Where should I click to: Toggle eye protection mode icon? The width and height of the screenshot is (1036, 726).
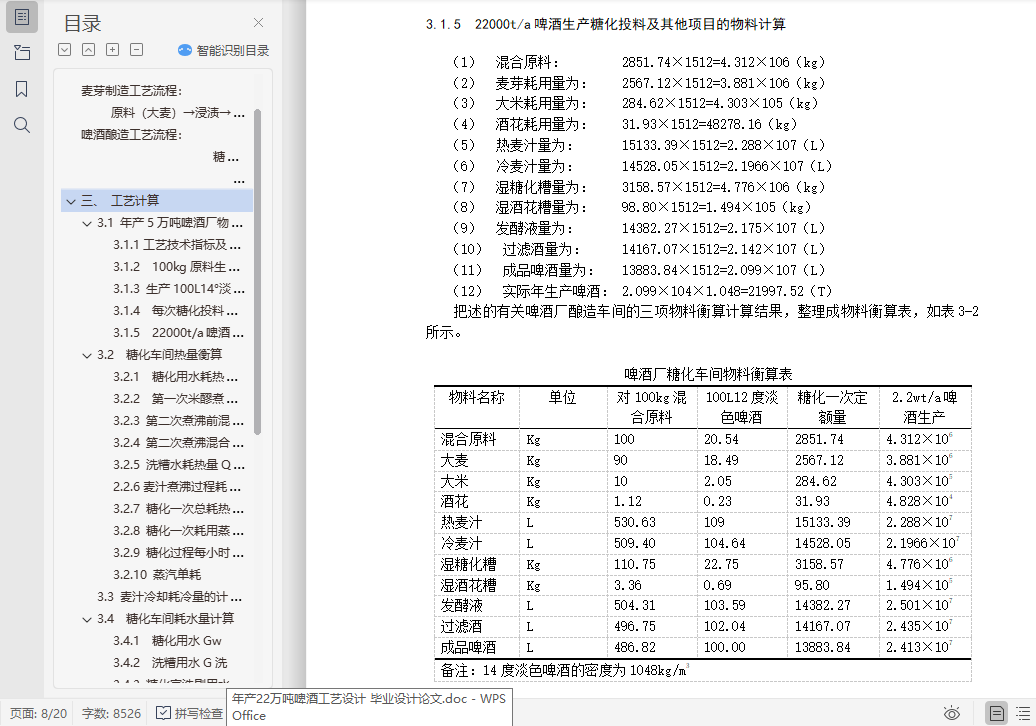(x=951, y=713)
